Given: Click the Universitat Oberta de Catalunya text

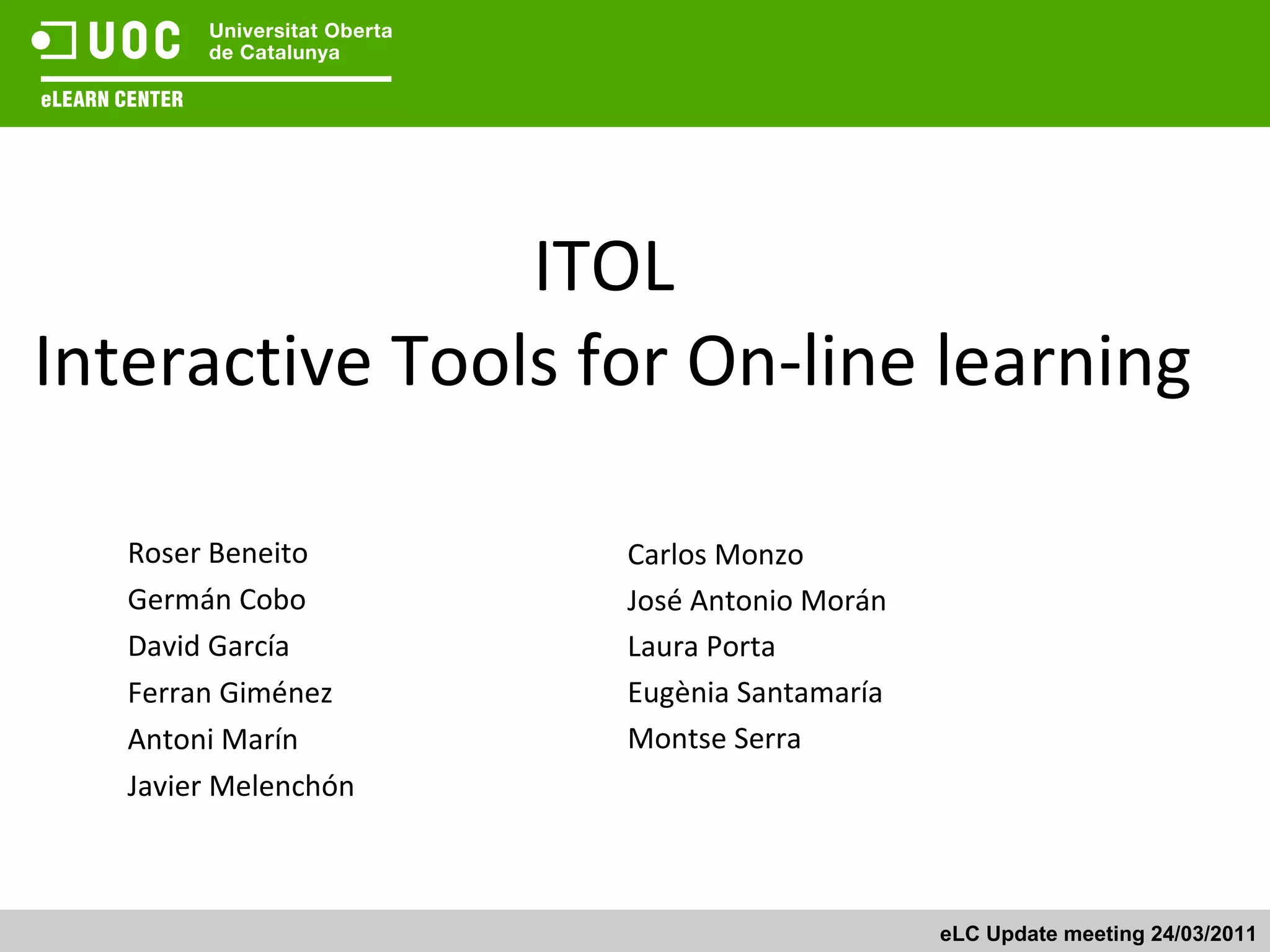Looking at the screenshot, I should [300, 42].
